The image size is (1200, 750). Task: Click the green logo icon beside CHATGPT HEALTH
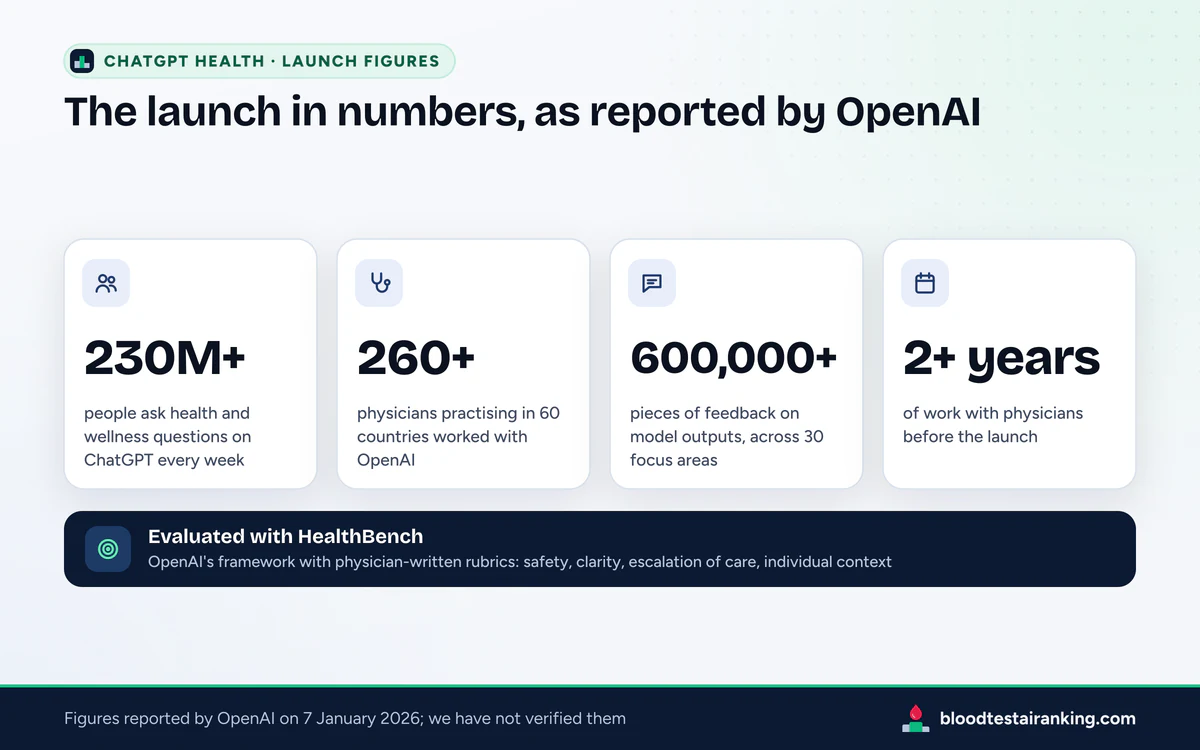(x=82, y=61)
